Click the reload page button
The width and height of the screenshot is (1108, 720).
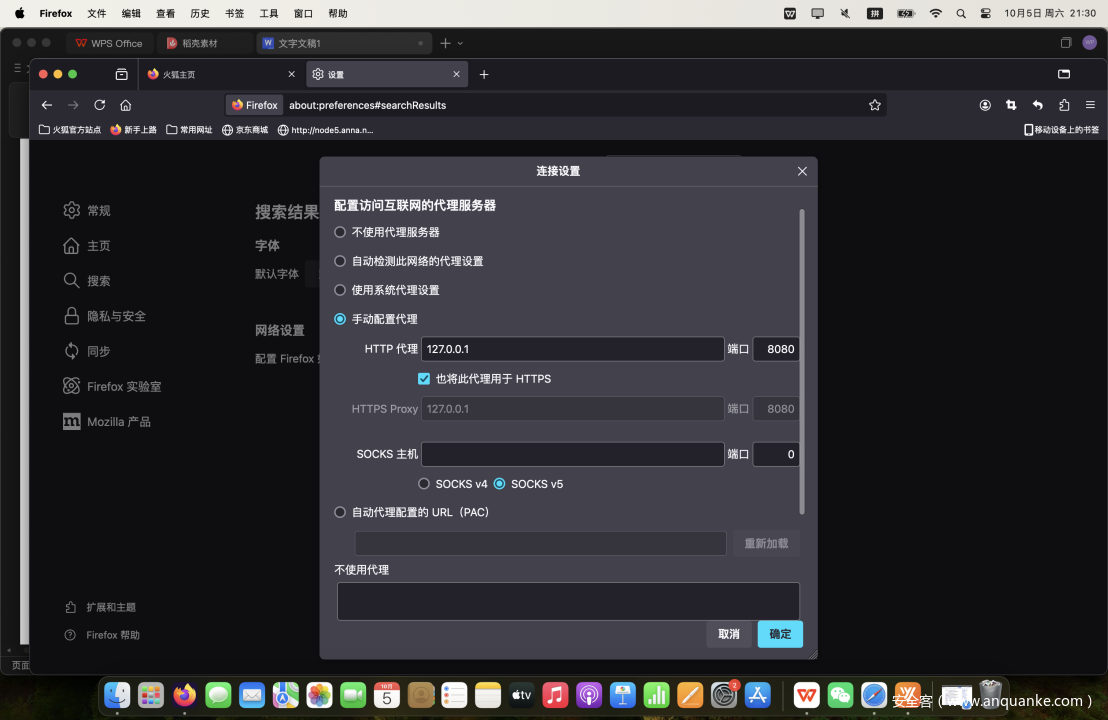[100, 105]
